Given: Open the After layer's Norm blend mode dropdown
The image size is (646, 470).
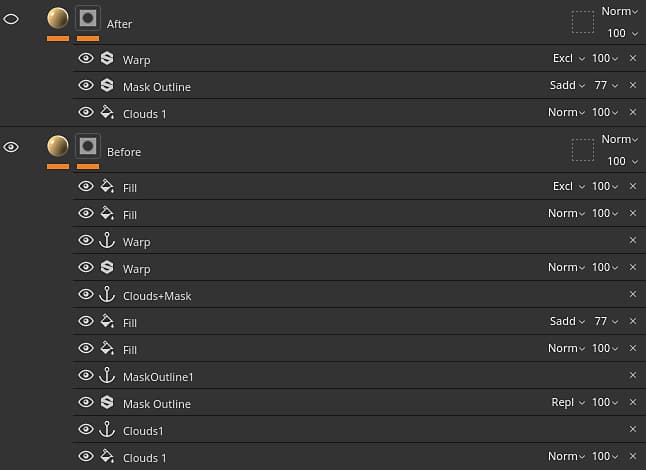Looking at the screenshot, I should 619,12.
